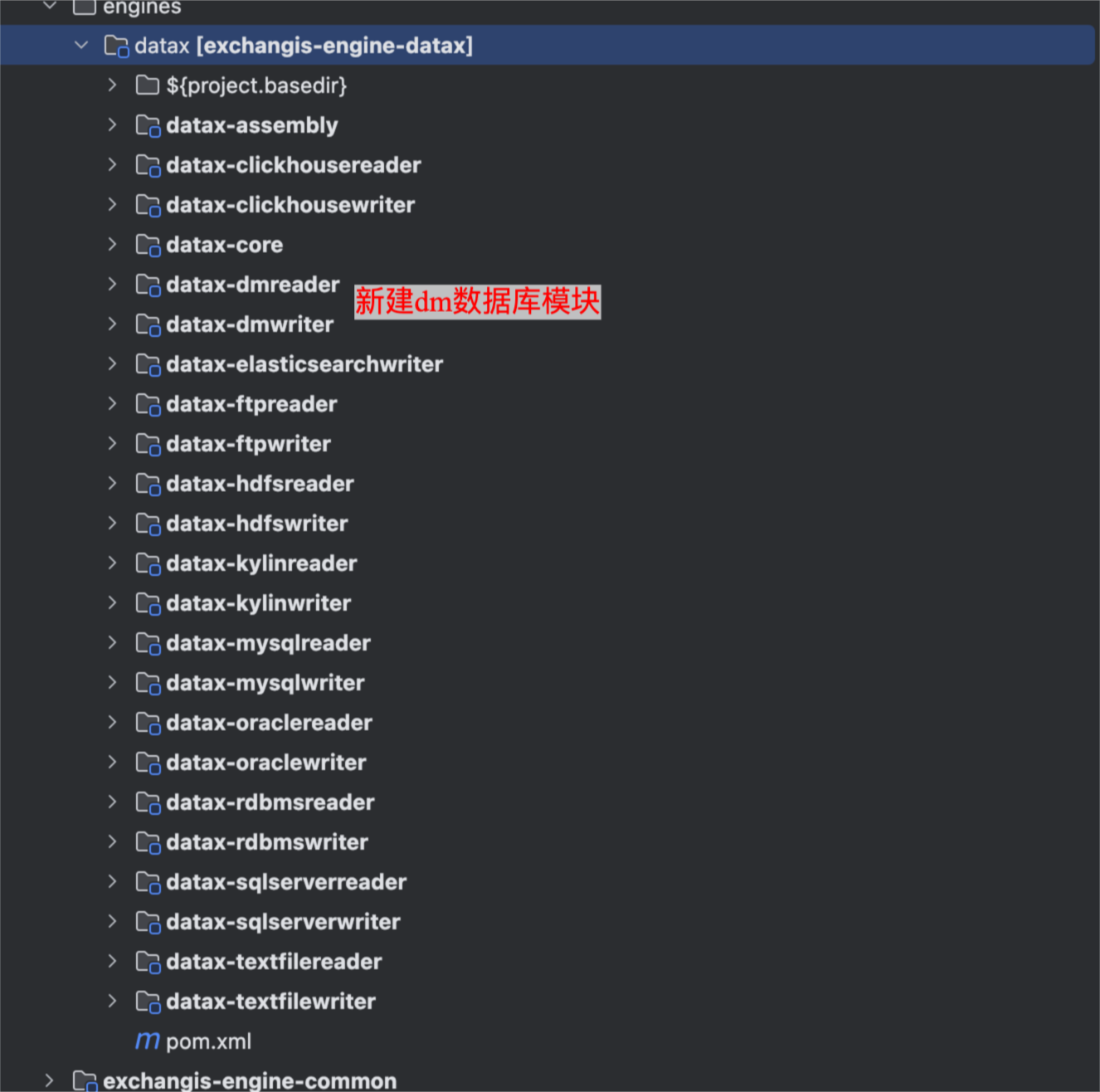Collapse the datax [exchangis-engine-datax] node
Viewport: 1100px width, 1092px height.
click(x=81, y=46)
